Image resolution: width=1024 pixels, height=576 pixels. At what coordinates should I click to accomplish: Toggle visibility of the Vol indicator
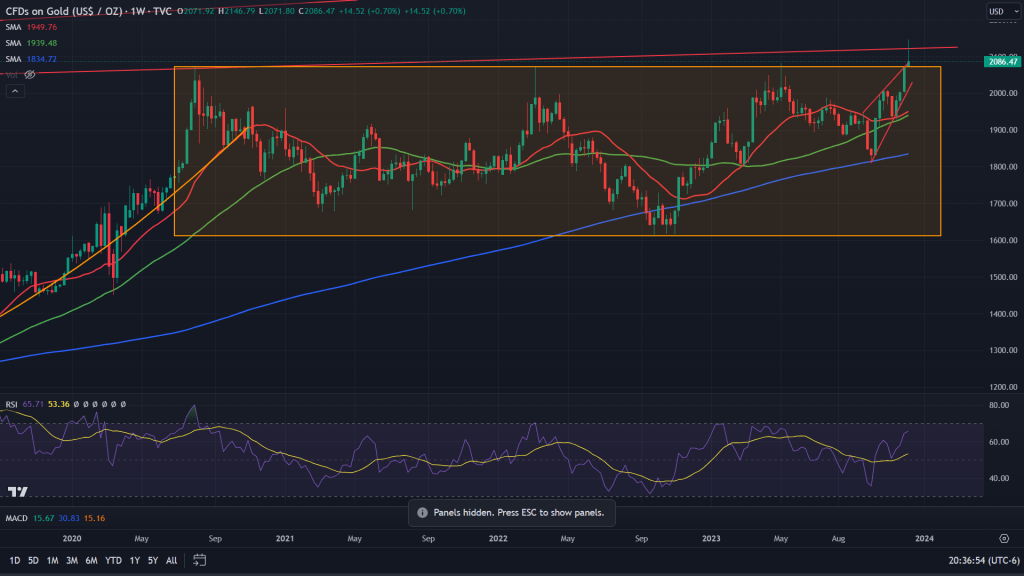pos(30,75)
